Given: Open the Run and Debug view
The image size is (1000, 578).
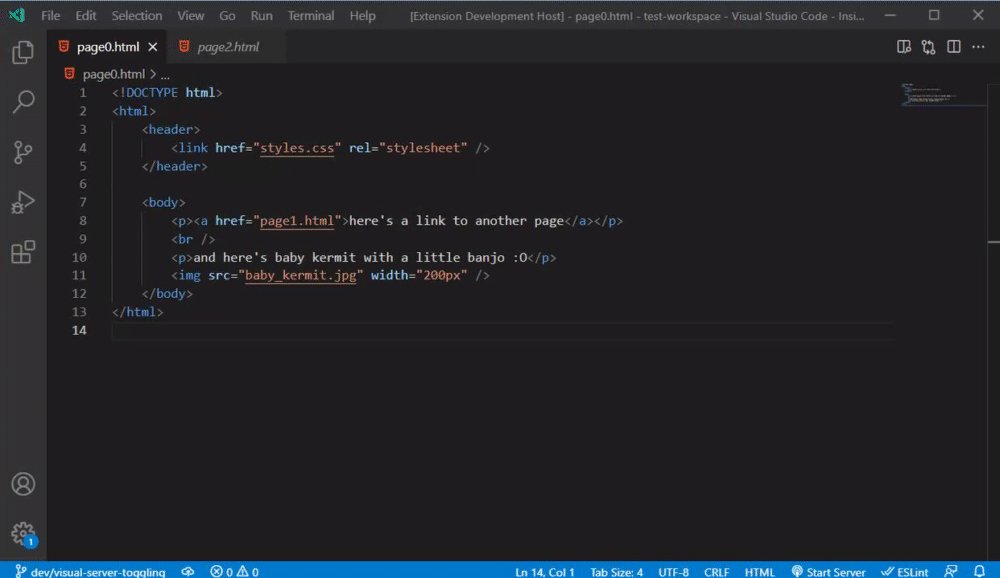Looking at the screenshot, I should (x=24, y=202).
